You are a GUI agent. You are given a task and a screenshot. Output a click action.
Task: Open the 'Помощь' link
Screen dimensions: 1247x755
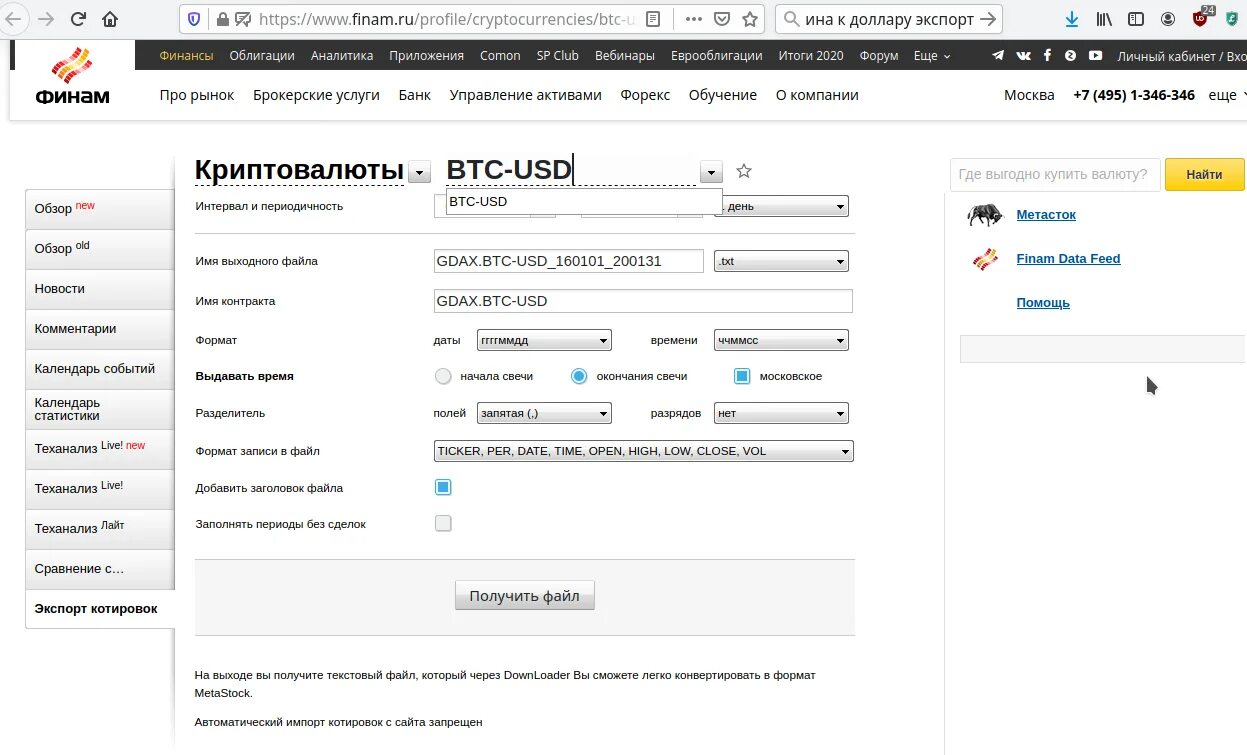point(1043,302)
